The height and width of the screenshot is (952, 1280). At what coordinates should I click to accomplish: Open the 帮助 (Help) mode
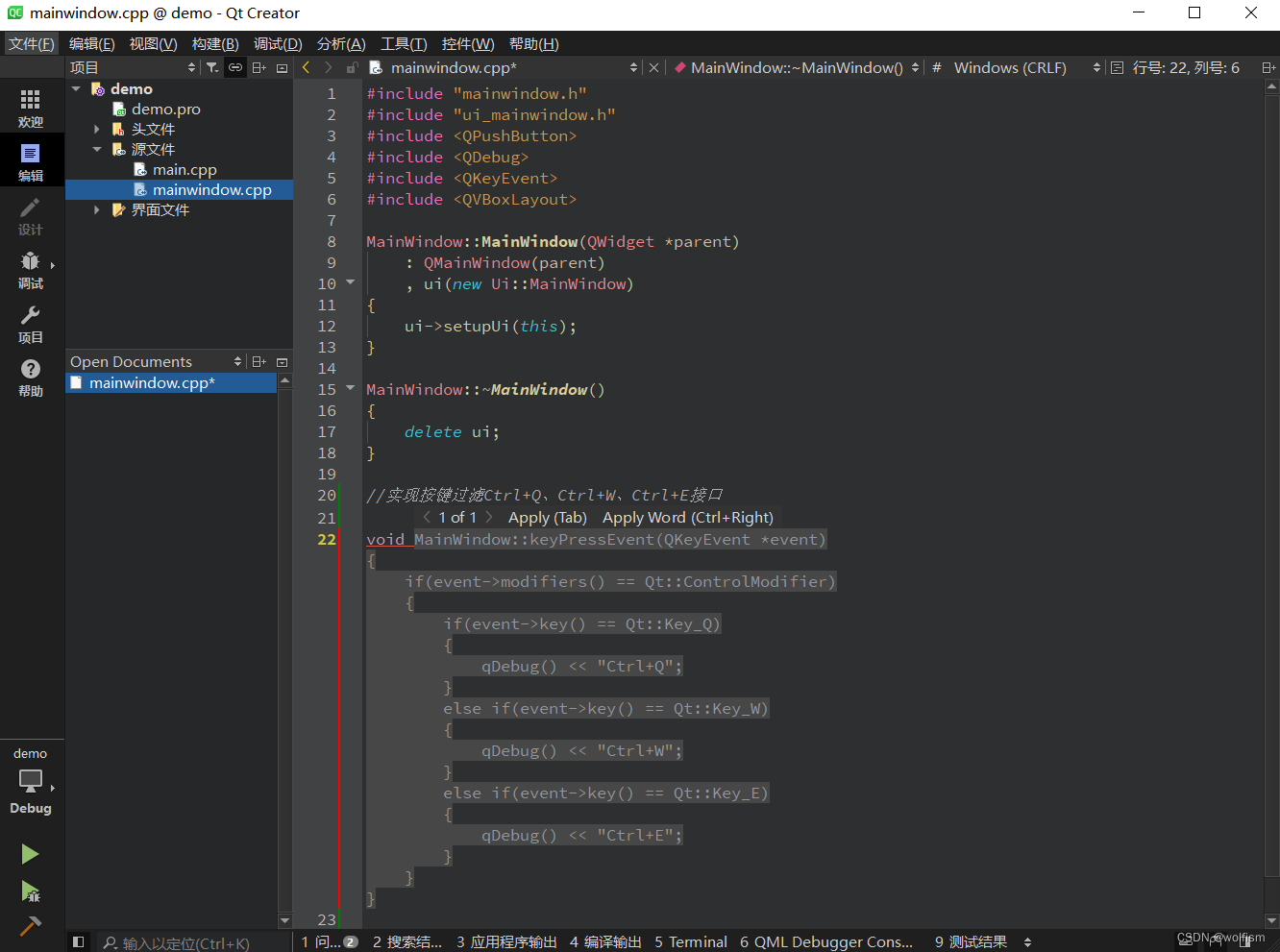(31, 377)
